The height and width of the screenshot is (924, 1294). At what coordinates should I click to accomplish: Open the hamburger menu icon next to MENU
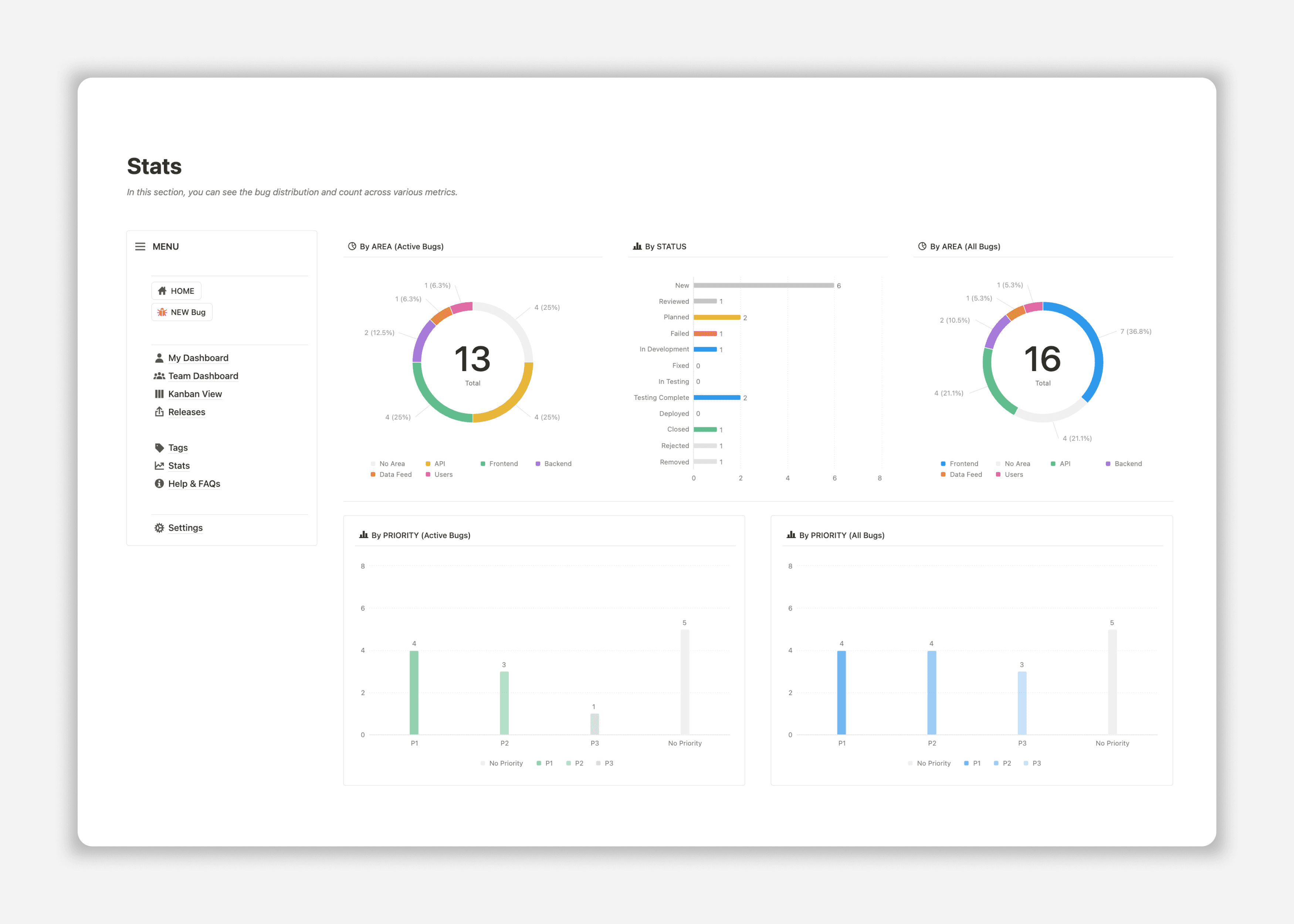tap(140, 246)
